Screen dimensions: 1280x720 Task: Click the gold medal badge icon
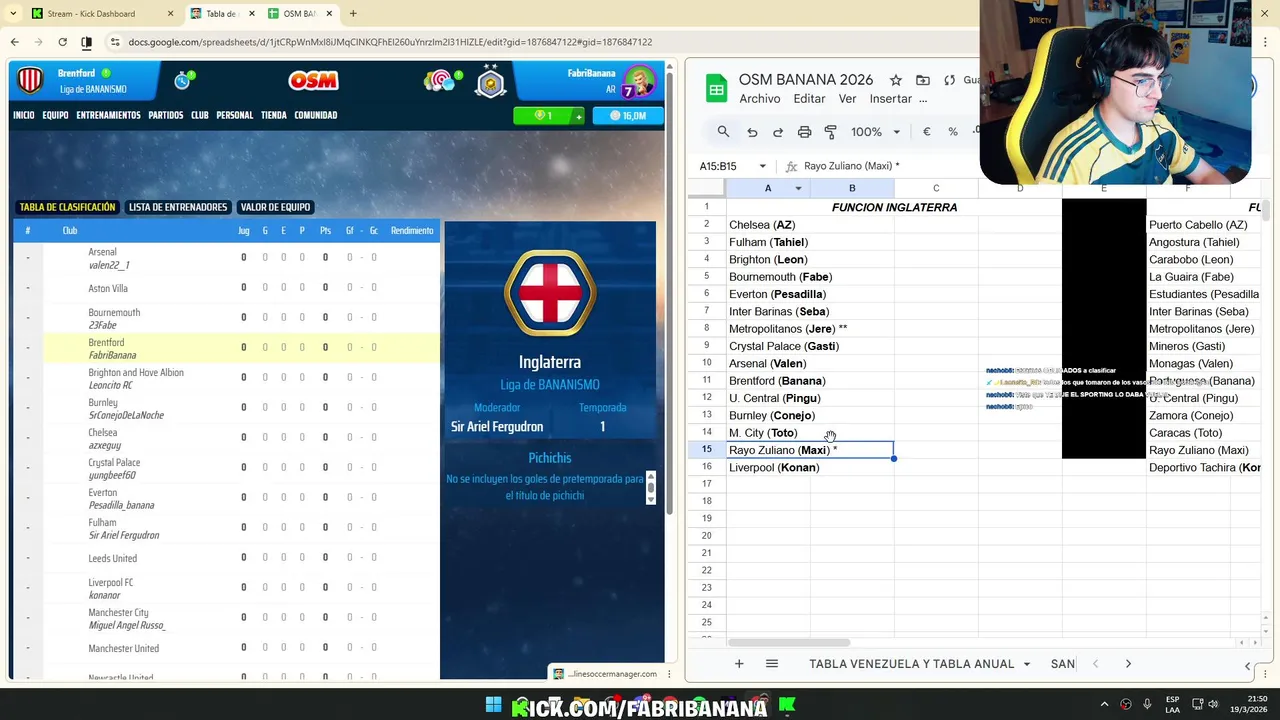[490, 84]
